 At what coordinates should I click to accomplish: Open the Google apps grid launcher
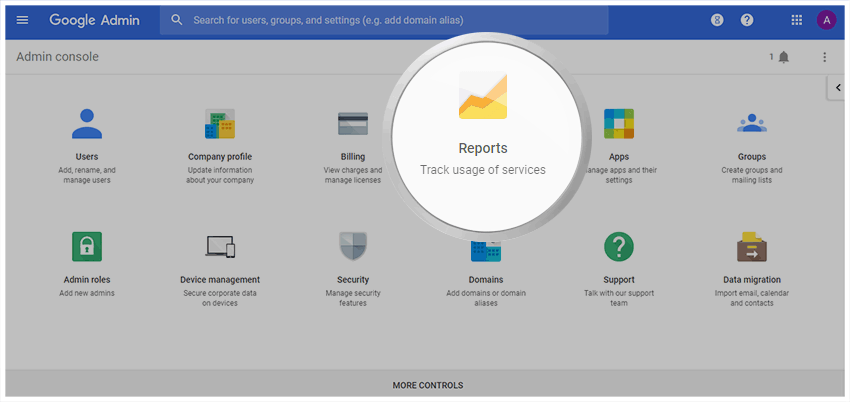pyautogui.click(x=796, y=20)
